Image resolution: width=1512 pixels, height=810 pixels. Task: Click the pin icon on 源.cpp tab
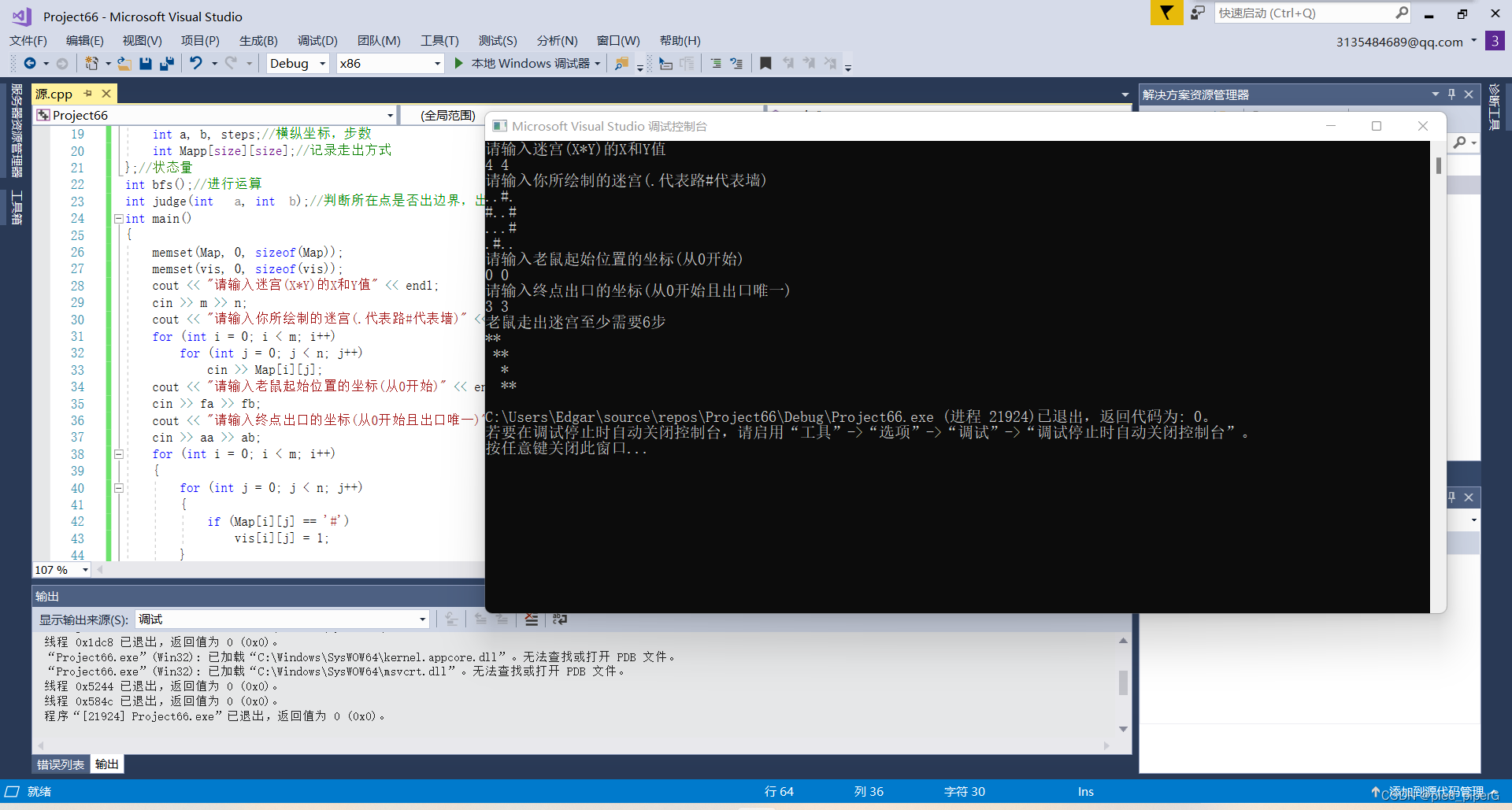pyautogui.click(x=88, y=94)
